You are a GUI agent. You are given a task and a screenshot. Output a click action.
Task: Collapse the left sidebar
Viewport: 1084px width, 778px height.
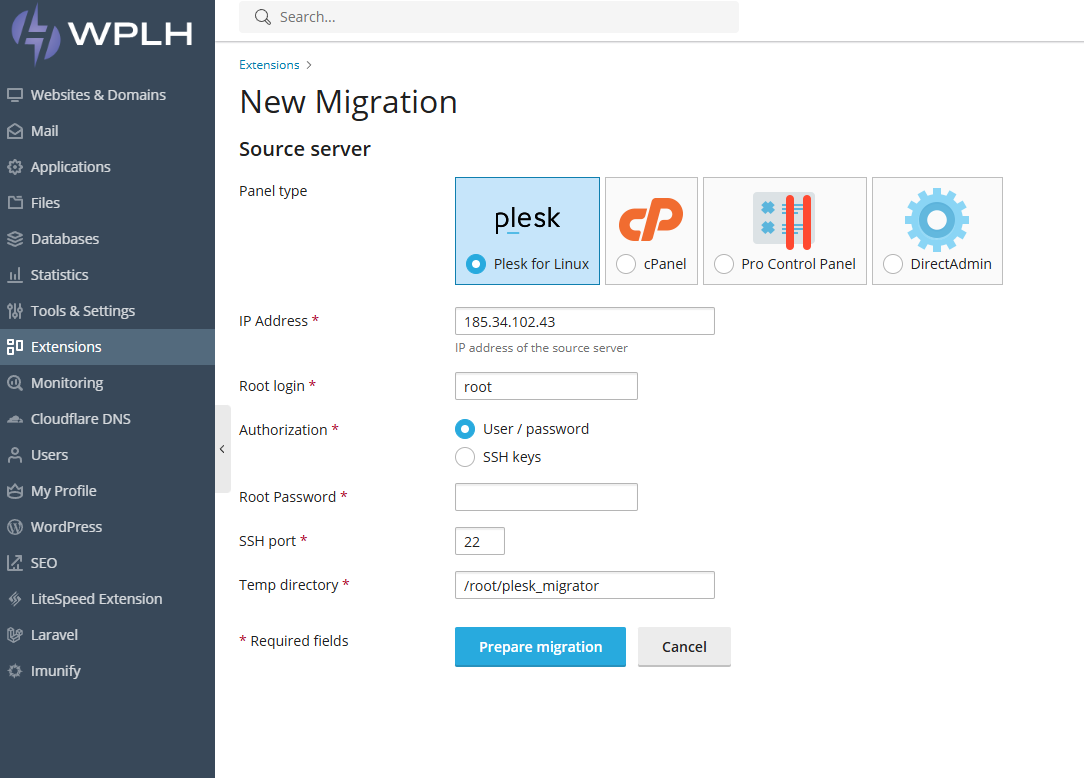(x=223, y=449)
